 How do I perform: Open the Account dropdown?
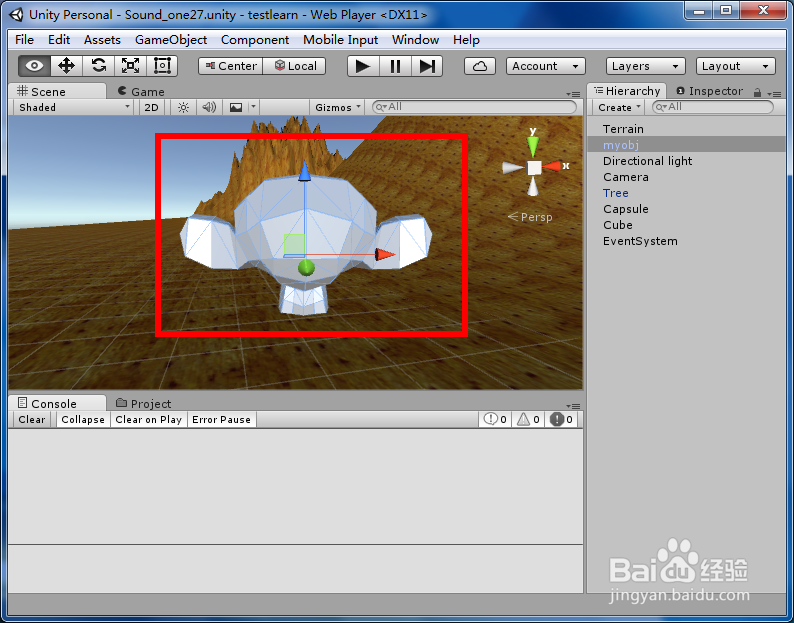(x=545, y=66)
